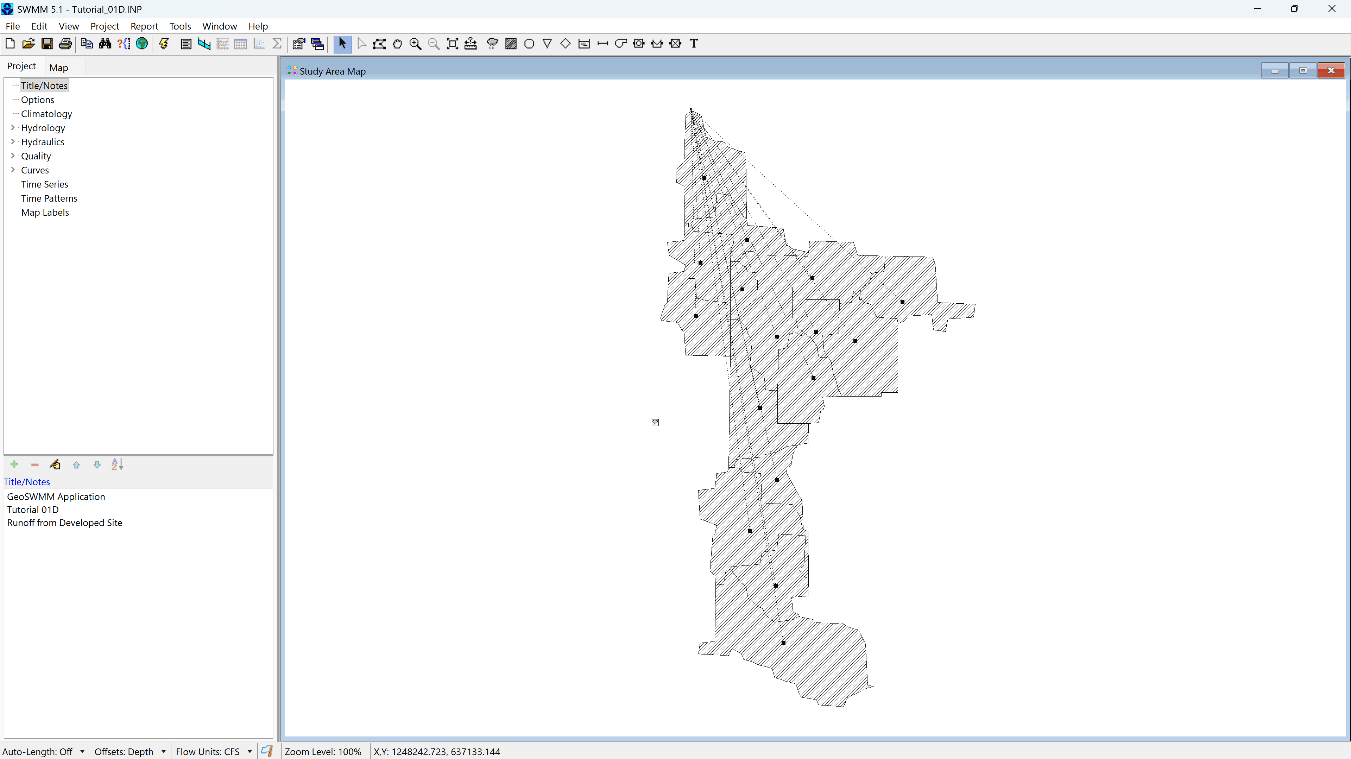Image resolution: width=1351 pixels, height=759 pixels.
Task: Change Flow Units using its dropdown
Action: (x=250, y=751)
